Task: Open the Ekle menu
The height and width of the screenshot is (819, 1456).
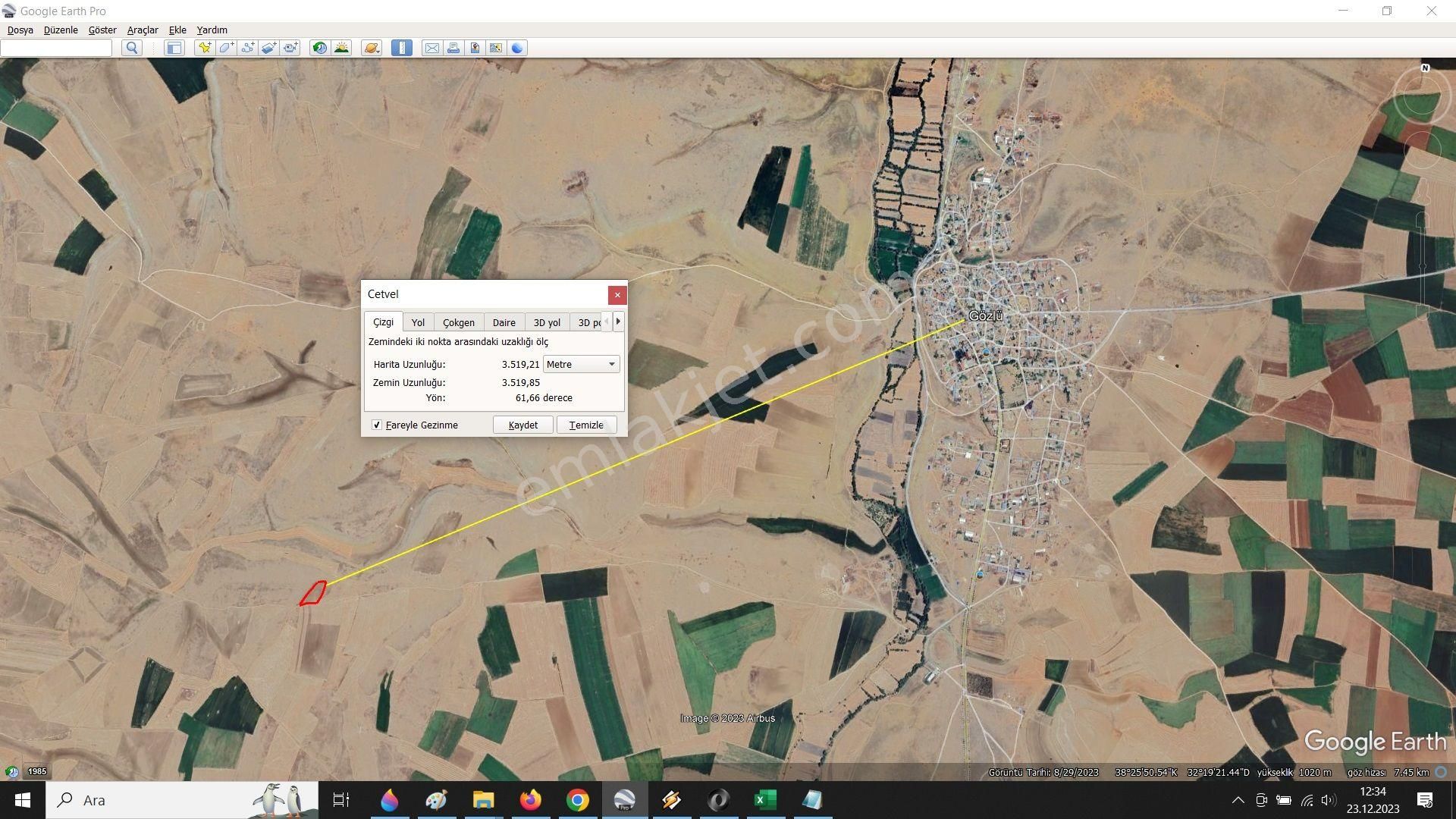Action: click(177, 30)
